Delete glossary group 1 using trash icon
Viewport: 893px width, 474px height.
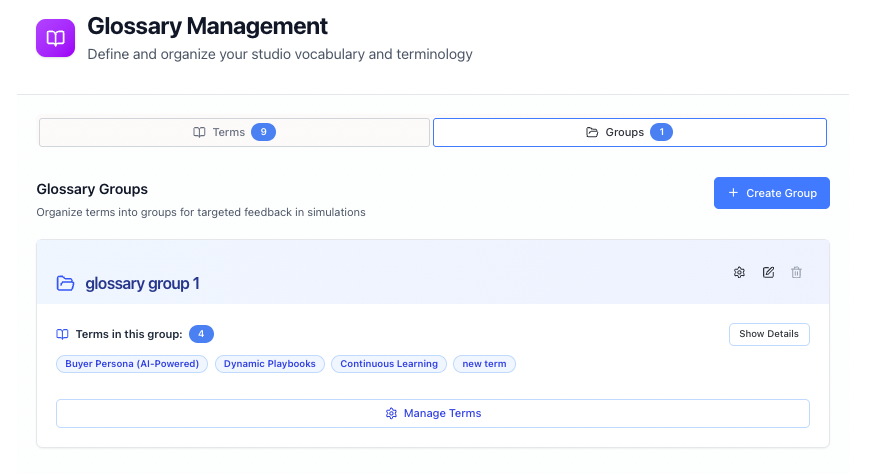pyautogui.click(x=796, y=272)
